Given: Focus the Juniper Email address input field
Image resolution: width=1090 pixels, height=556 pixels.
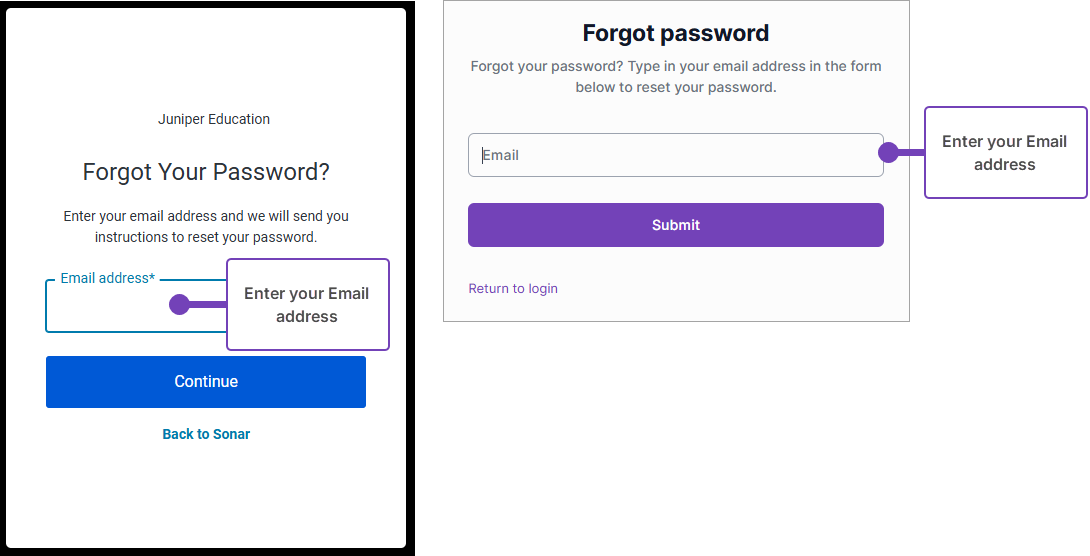Looking at the screenshot, I should click(x=110, y=308).
